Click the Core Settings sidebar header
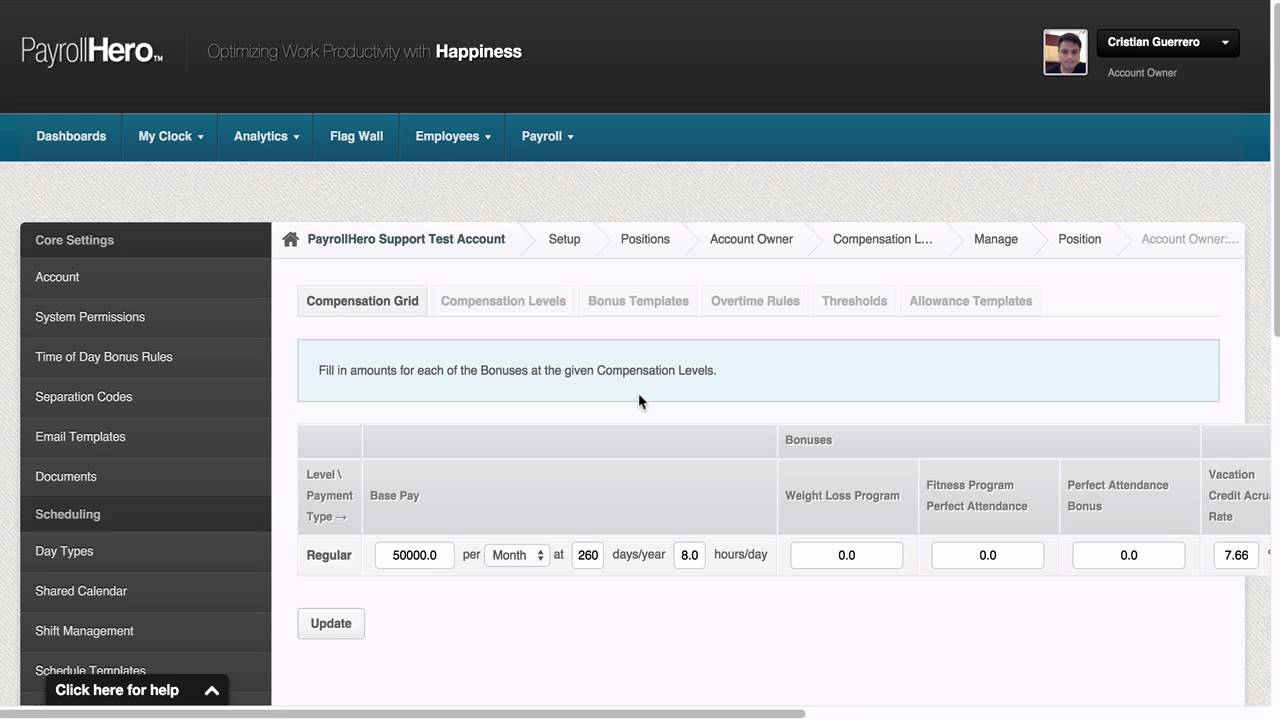1280x720 pixels. coord(145,240)
